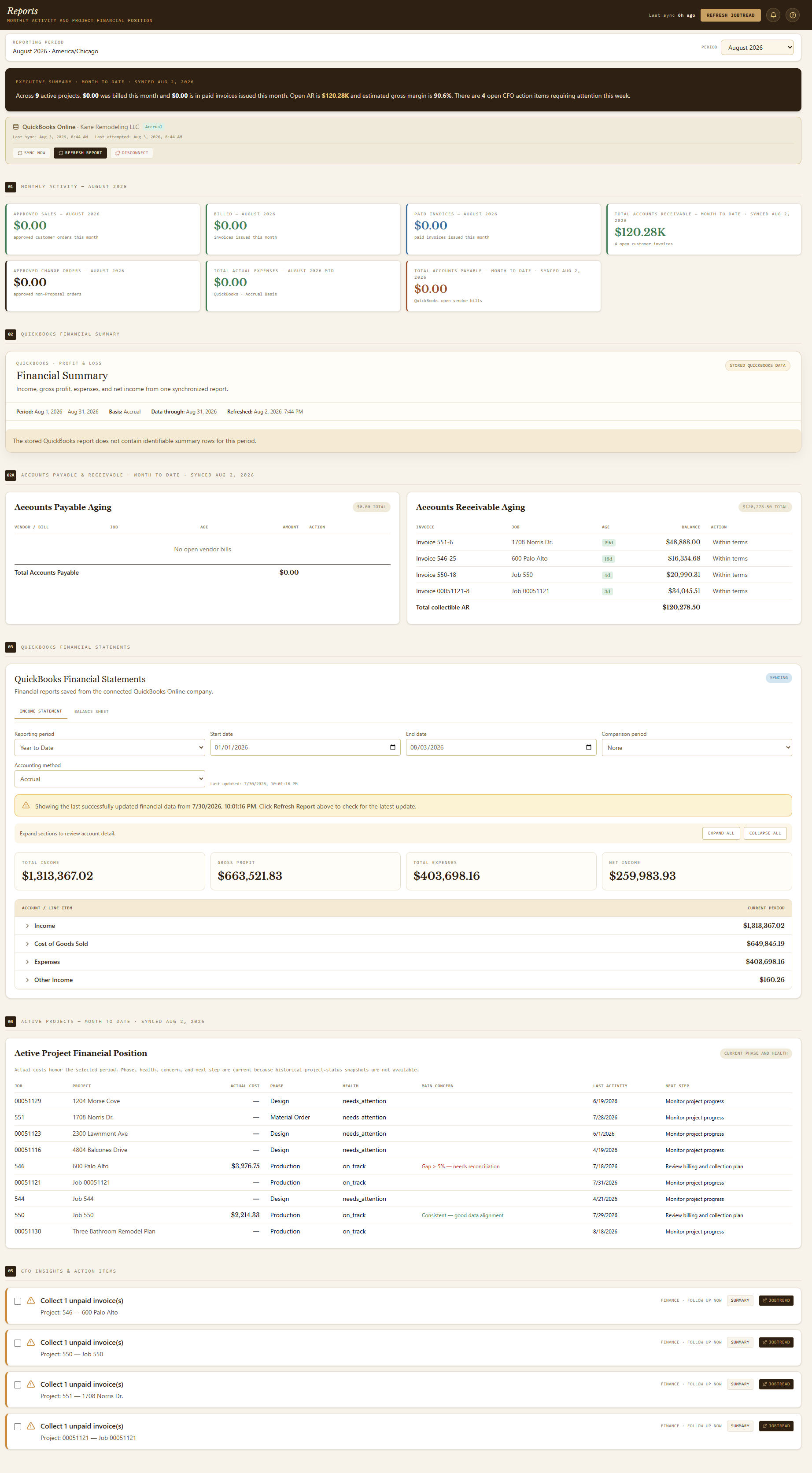Open JobTread for 546 — 600 Palo Alto item
The width and height of the screenshot is (812, 1473).
click(776, 1300)
